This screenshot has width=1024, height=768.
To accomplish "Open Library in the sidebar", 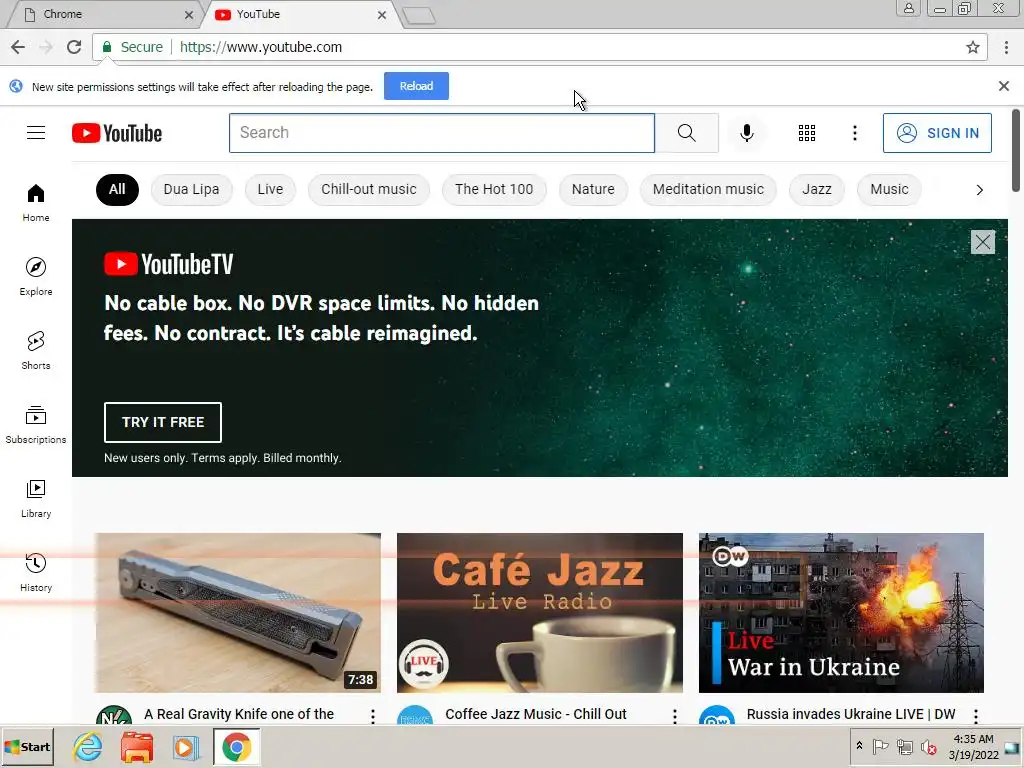I will 36,499.
